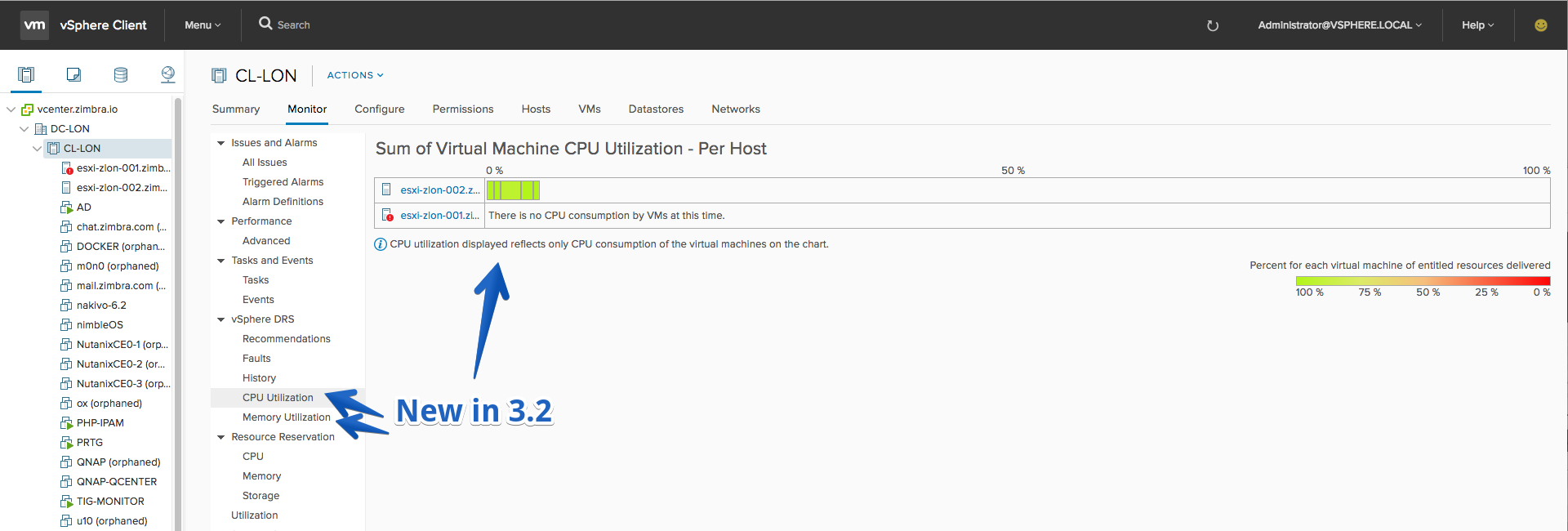Click the entitled resources color gradient legend
Viewport: 1568px width, 531px height.
pos(1423,281)
